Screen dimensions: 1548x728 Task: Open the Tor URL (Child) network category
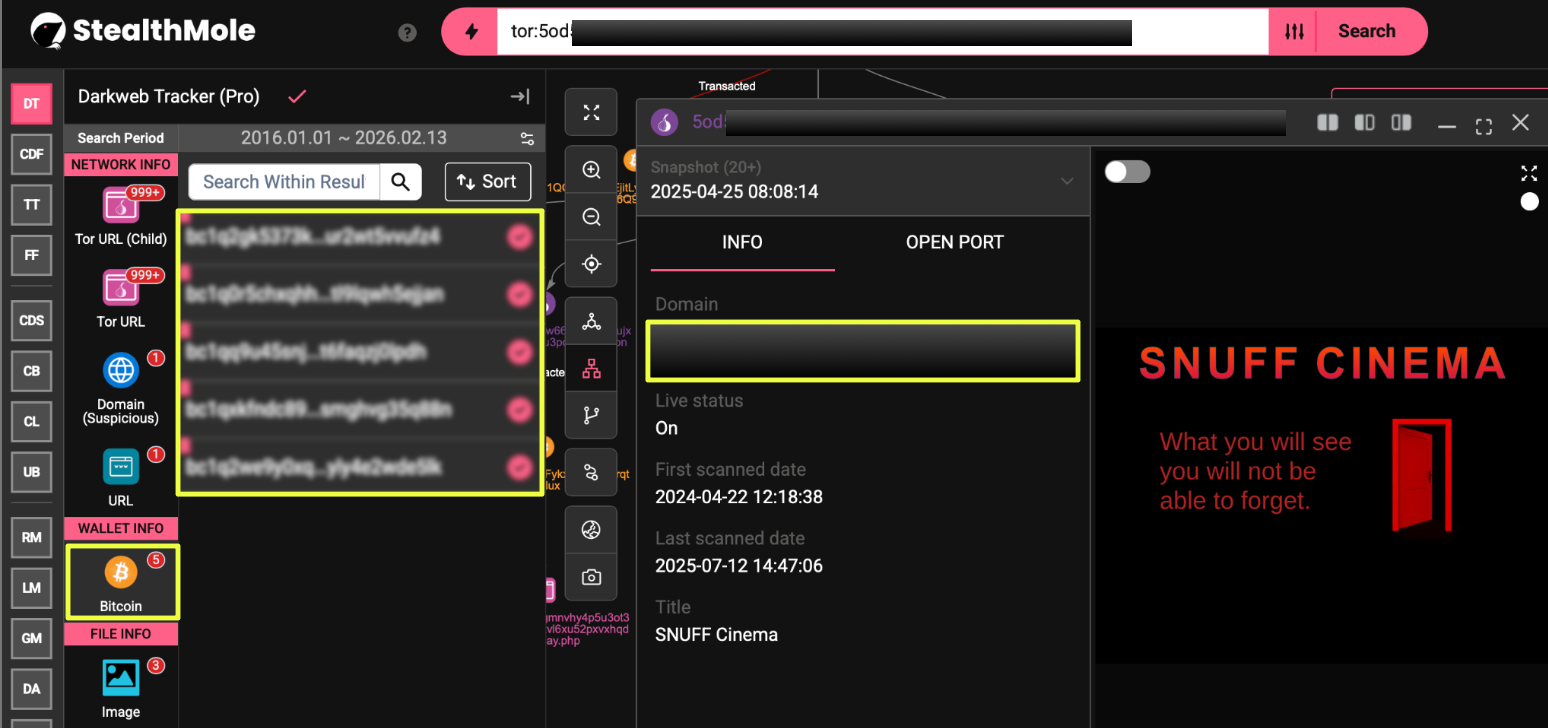tap(121, 206)
